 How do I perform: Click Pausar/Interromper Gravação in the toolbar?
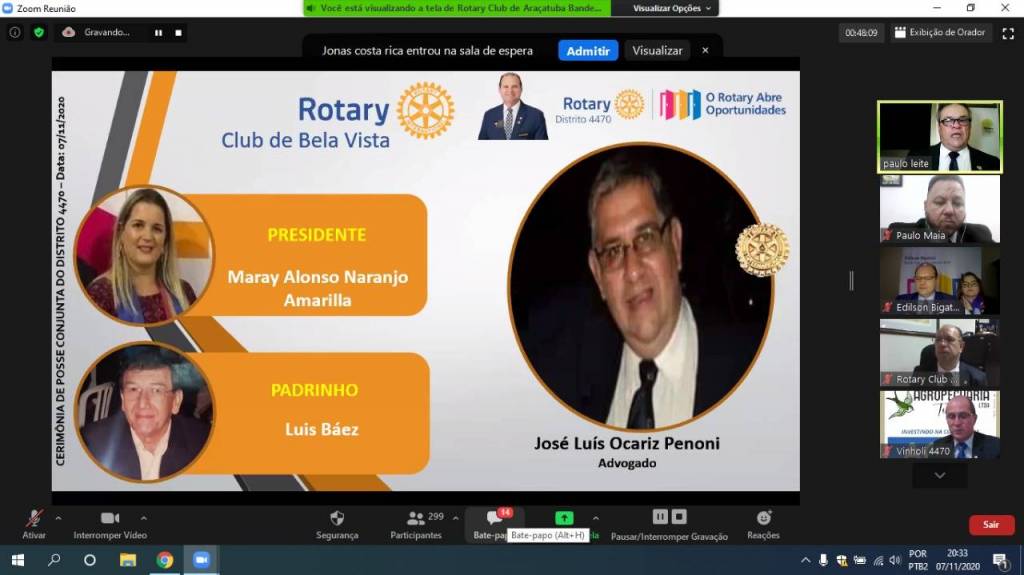tap(669, 523)
